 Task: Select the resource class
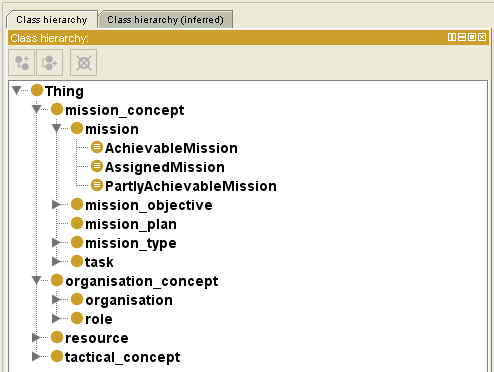97,338
